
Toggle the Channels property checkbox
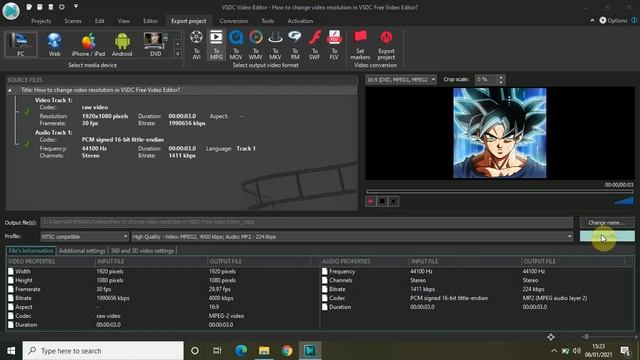325,280
